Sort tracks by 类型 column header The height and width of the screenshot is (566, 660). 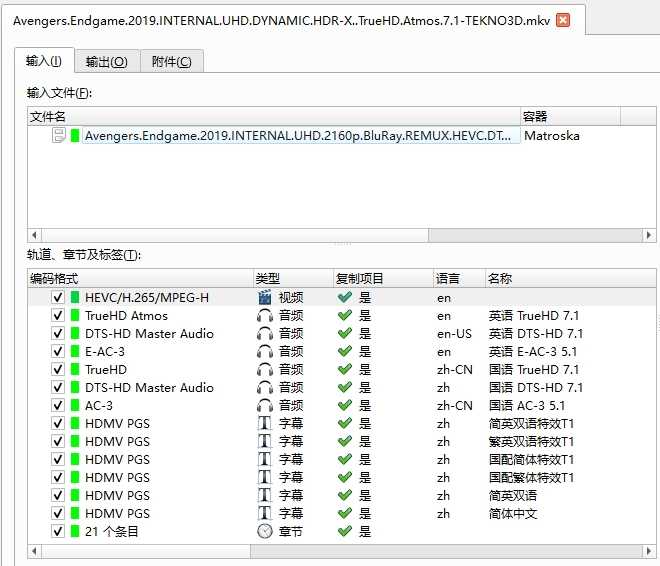click(x=294, y=278)
